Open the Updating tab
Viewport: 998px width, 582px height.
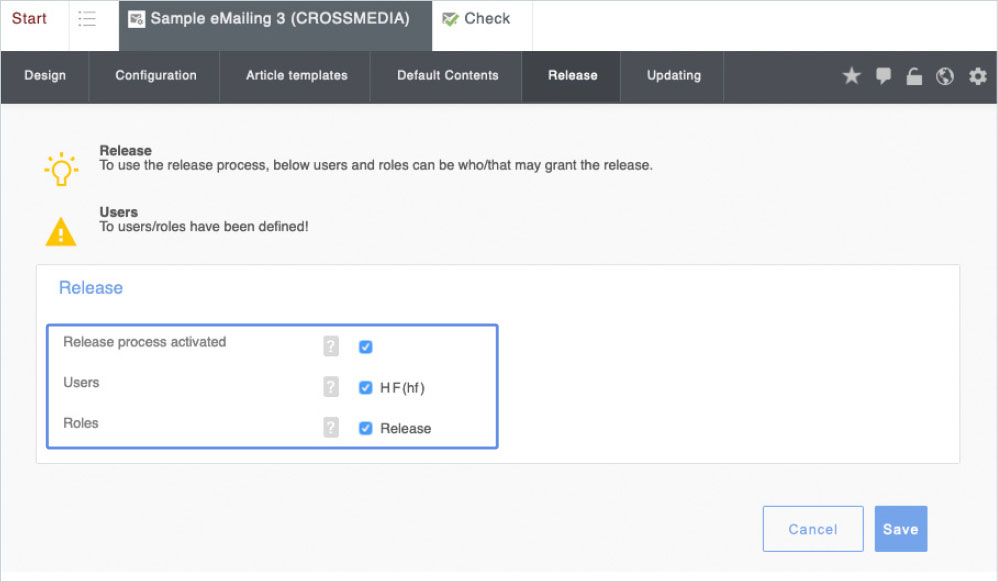[673, 76]
